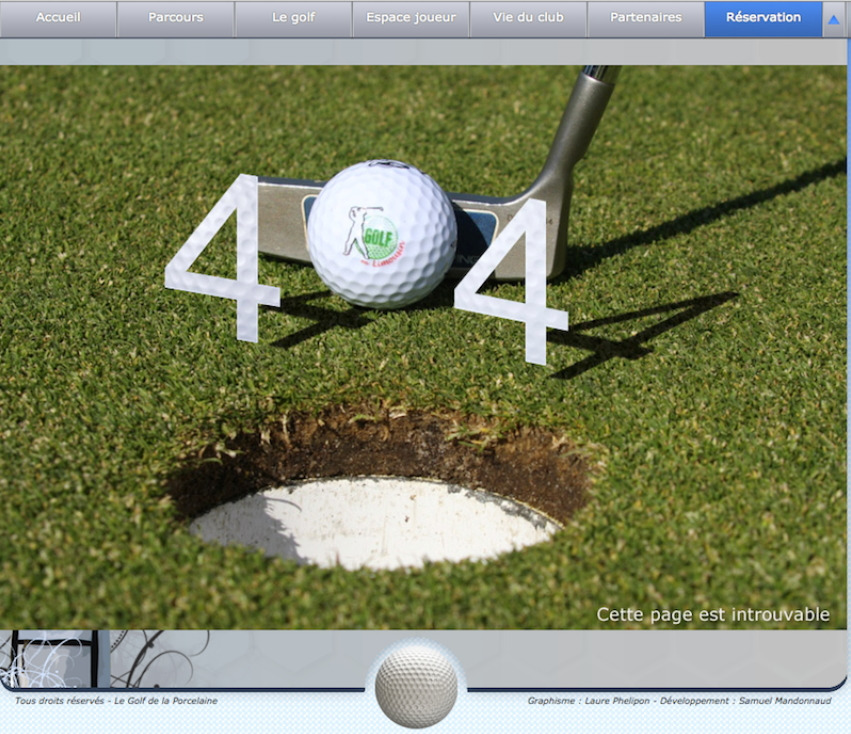The width and height of the screenshot is (851, 734).
Task: Click the blue up-arrow icon in navbar
Action: (x=834, y=20)
